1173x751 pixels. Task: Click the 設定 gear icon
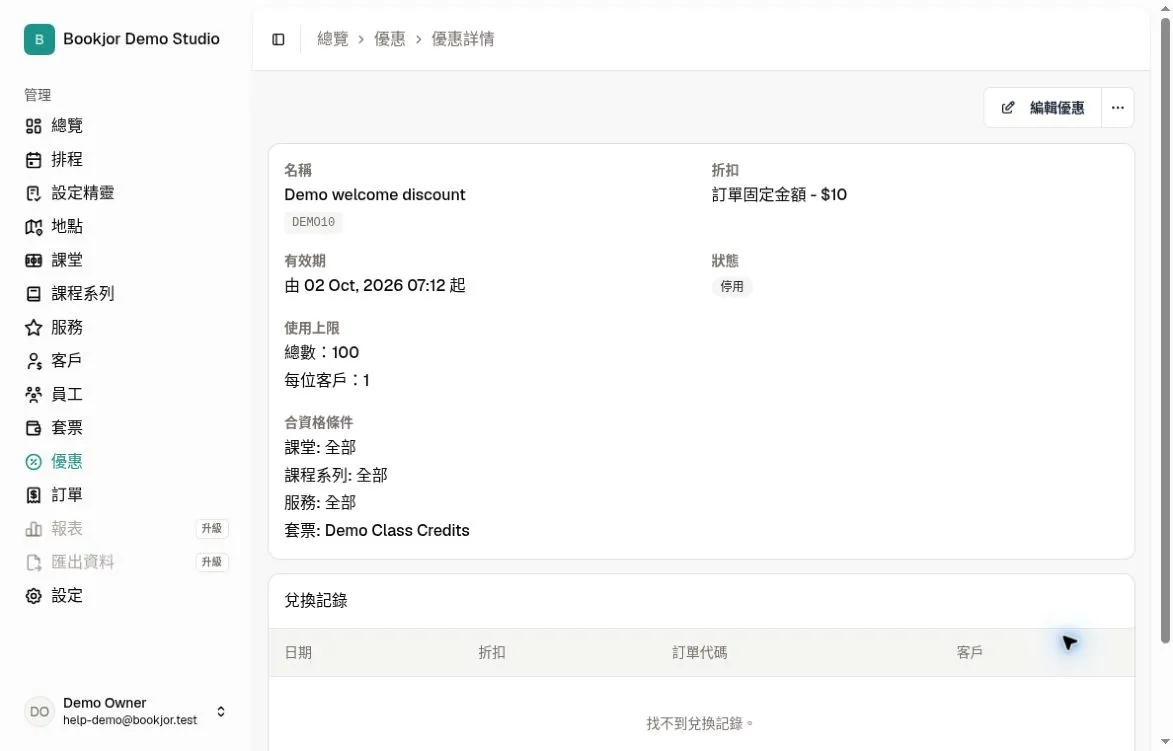[33, 596]
